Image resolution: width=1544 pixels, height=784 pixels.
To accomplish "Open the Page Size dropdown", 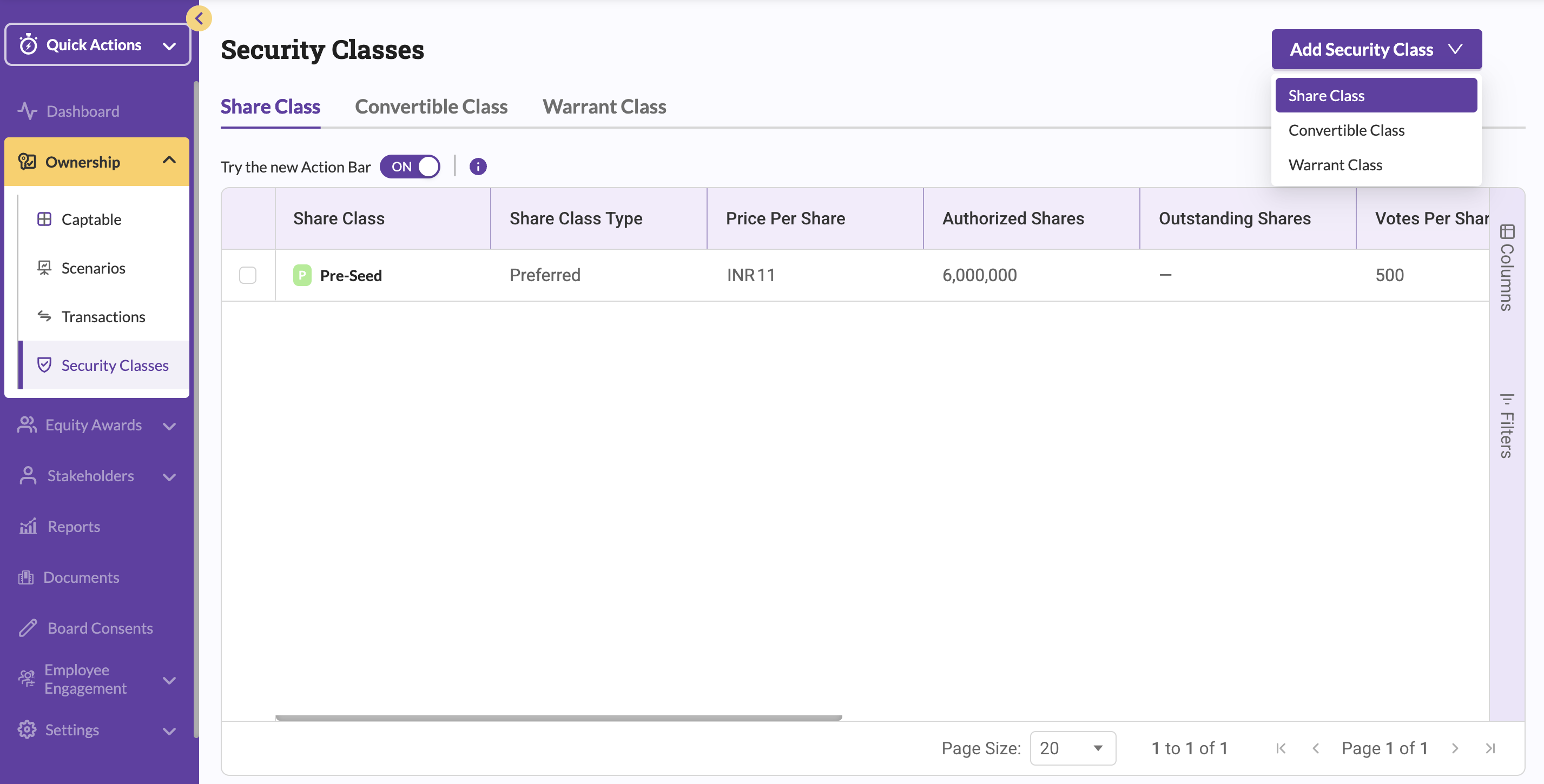I will pyautogui.click(x=1072, y=748).
